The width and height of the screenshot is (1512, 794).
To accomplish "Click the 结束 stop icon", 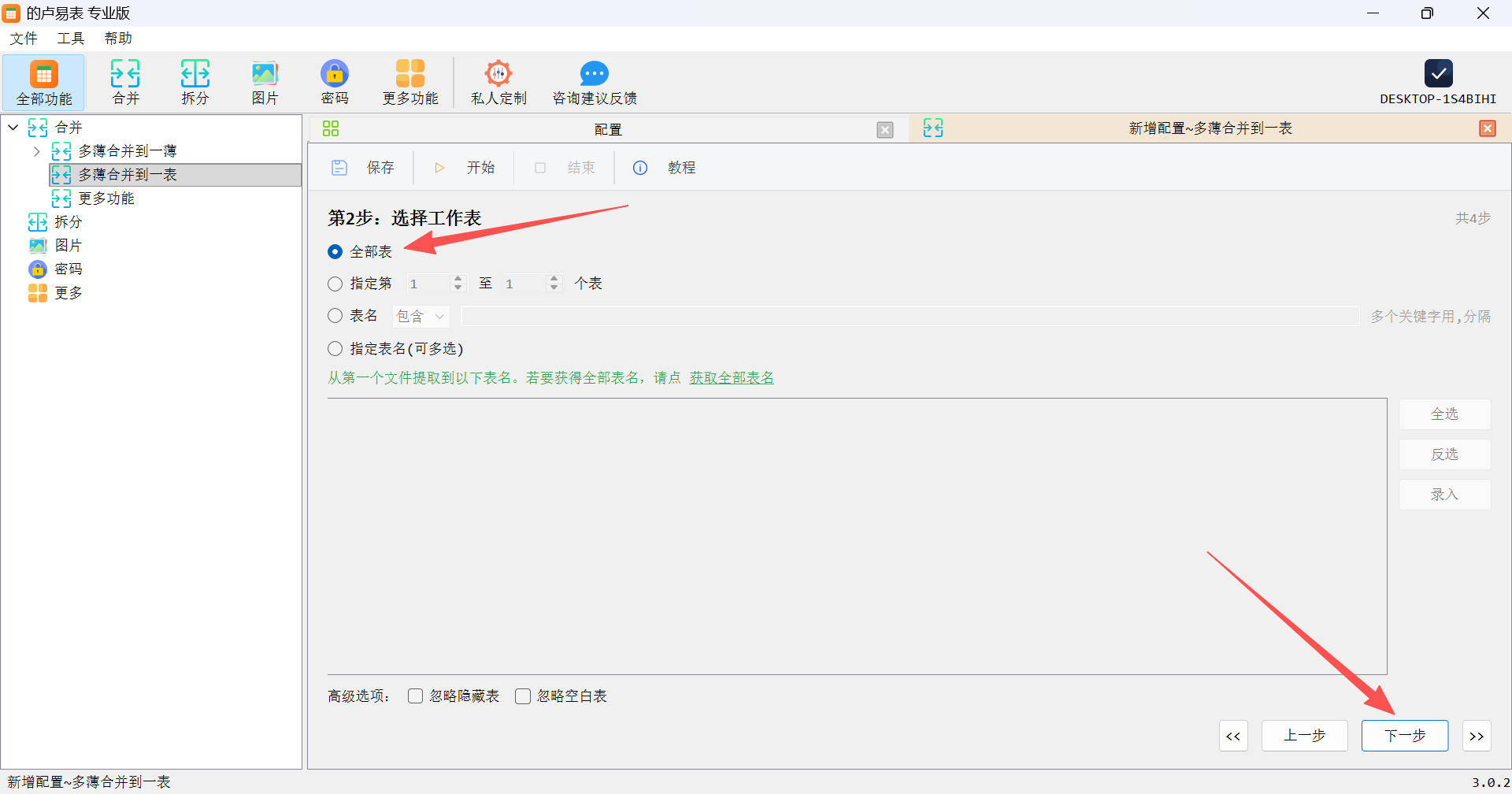I will point(540,168).
